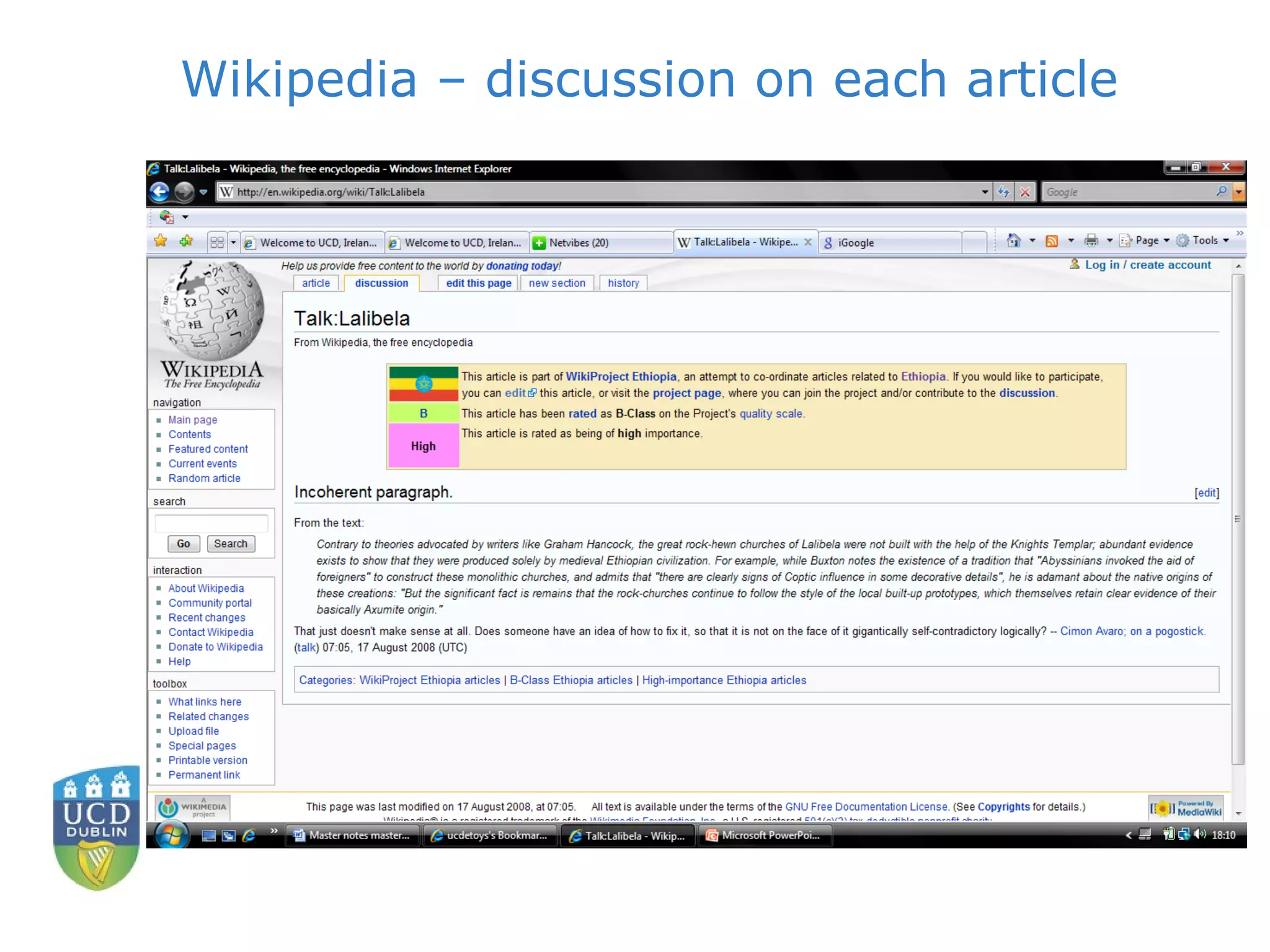
Task: Close the Talk:Lalibela browser tab
Action: coord(808,242)
